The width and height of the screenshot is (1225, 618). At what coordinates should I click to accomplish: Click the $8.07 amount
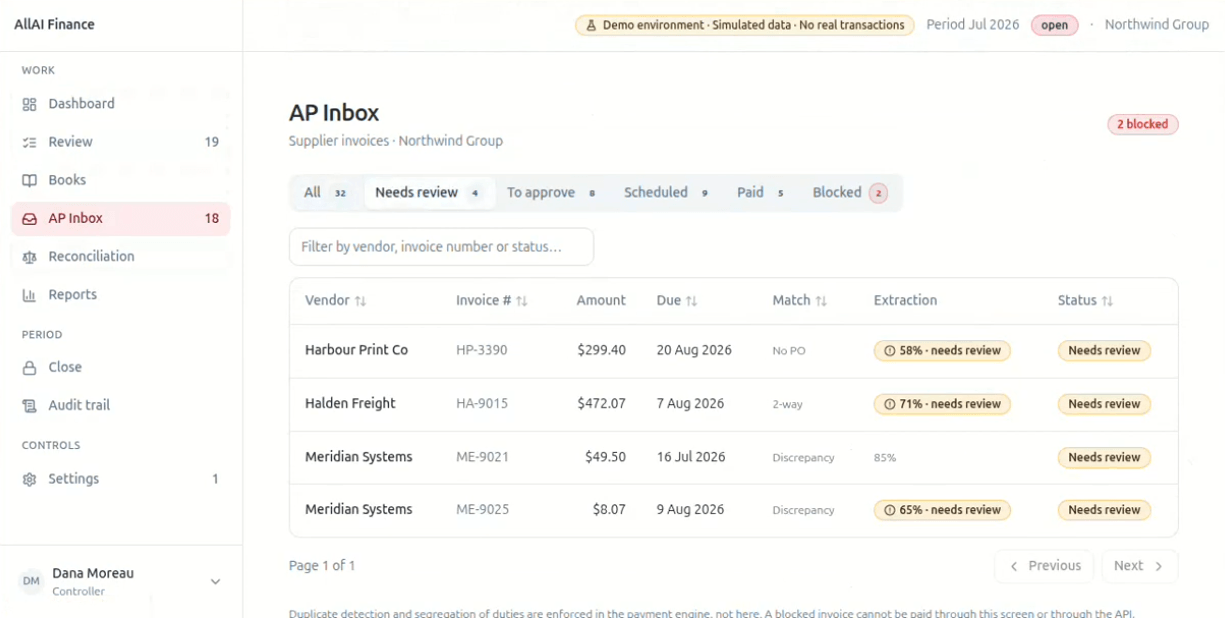(x=609, y=510)
